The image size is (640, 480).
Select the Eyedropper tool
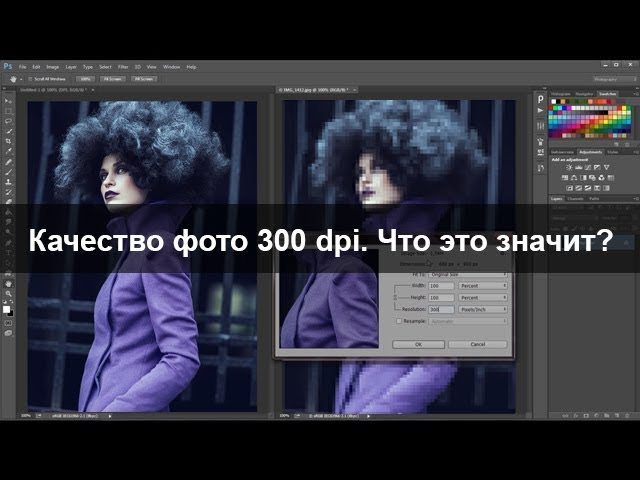click(8, 151)
